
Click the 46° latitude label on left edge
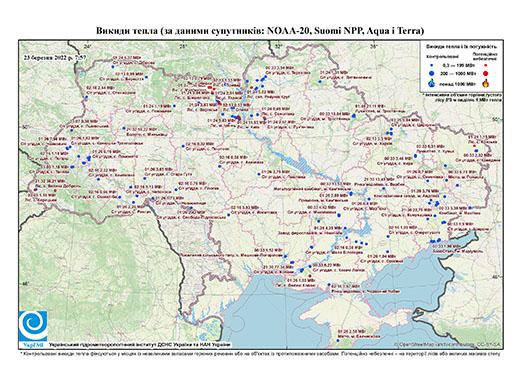point(25,283)
